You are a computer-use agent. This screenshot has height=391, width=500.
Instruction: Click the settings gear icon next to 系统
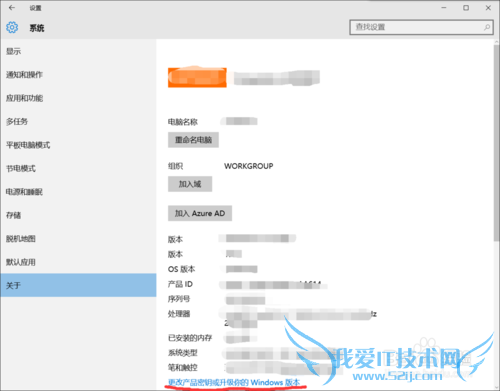12,27
